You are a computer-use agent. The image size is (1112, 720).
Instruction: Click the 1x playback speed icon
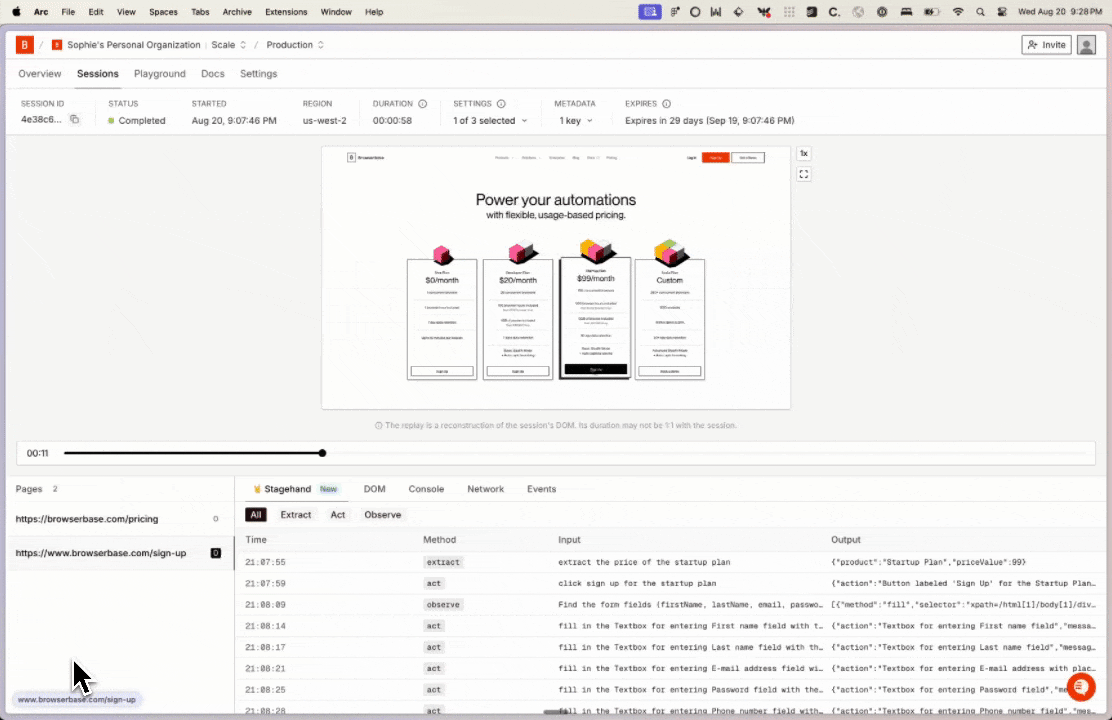(804, 153)
